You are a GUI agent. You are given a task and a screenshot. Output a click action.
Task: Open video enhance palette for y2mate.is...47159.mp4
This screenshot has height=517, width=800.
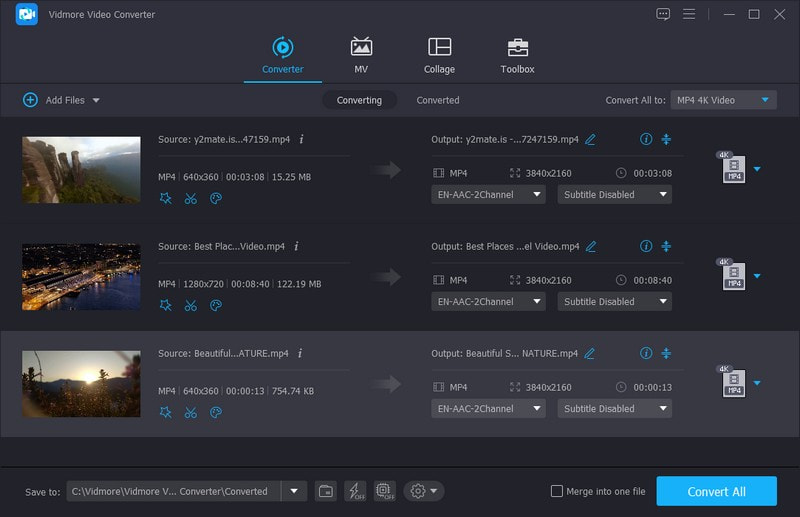[216, 198]
